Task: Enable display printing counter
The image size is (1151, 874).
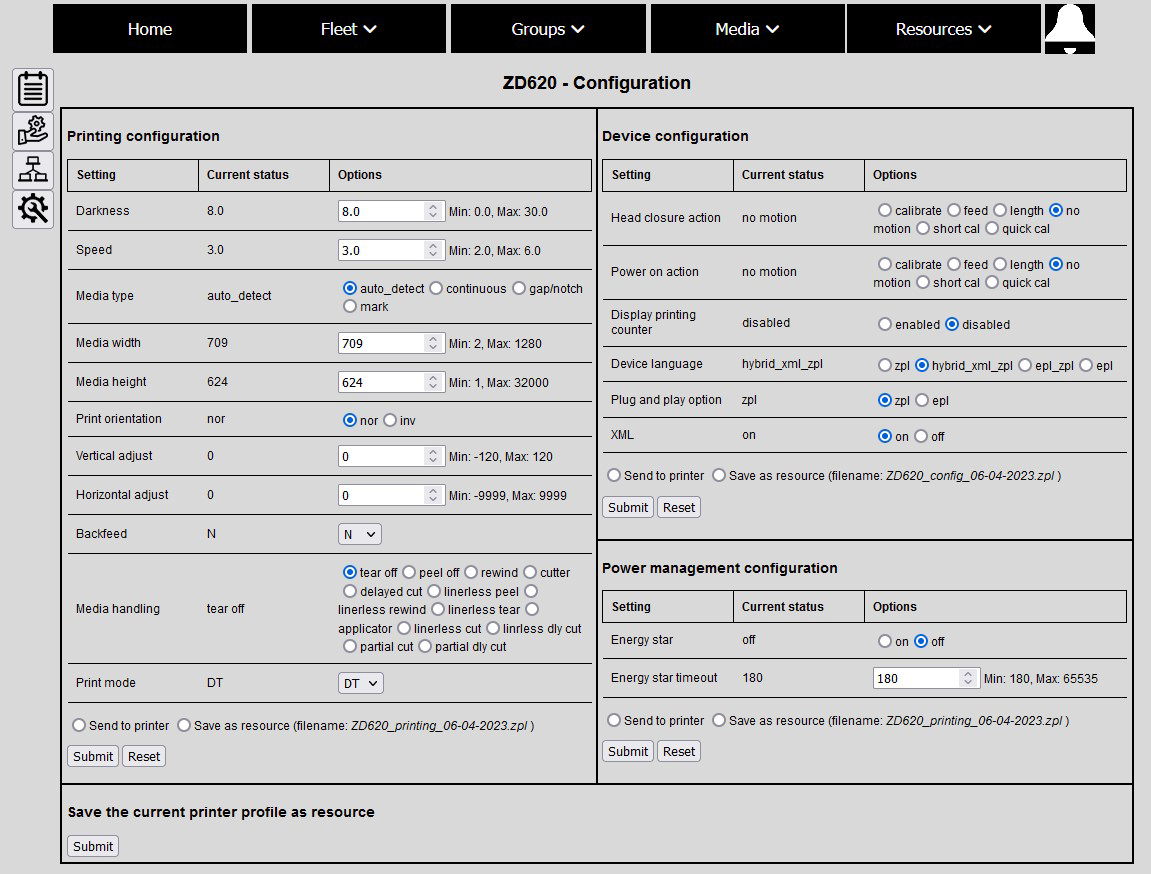Action: click(885, 324)
